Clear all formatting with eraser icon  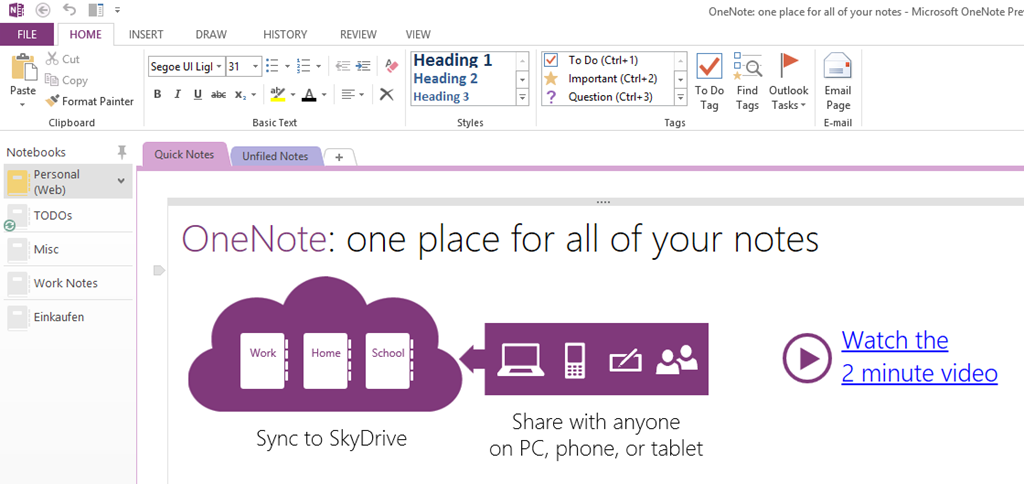click(x=391, y=66)
